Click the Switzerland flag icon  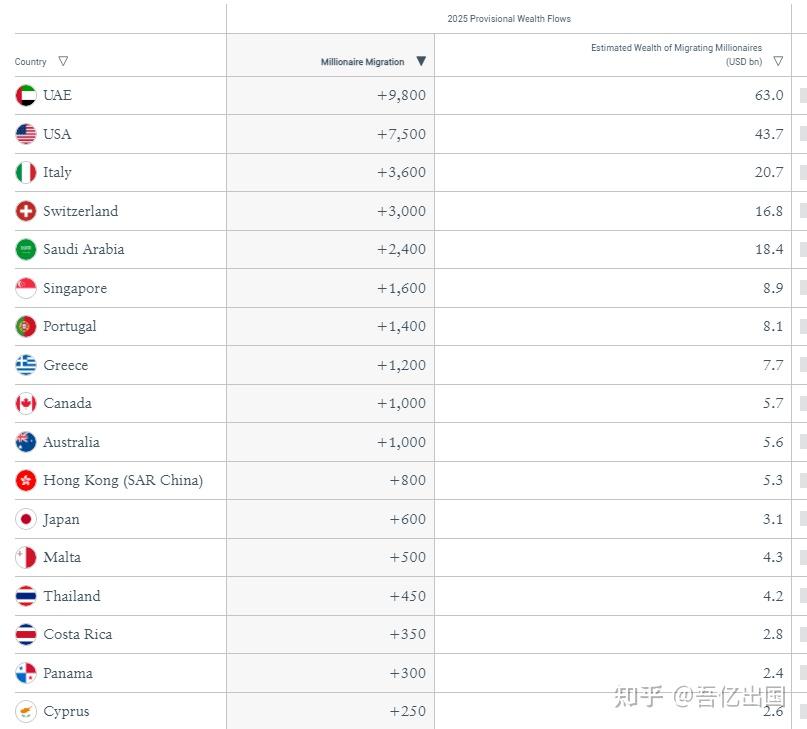pyautogui.click(x=26, y=211)
